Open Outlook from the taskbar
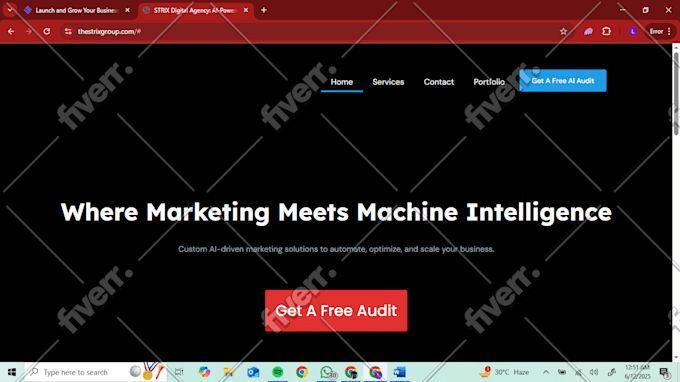This screenshot has width=680, height=382. (x=253, y=372)
